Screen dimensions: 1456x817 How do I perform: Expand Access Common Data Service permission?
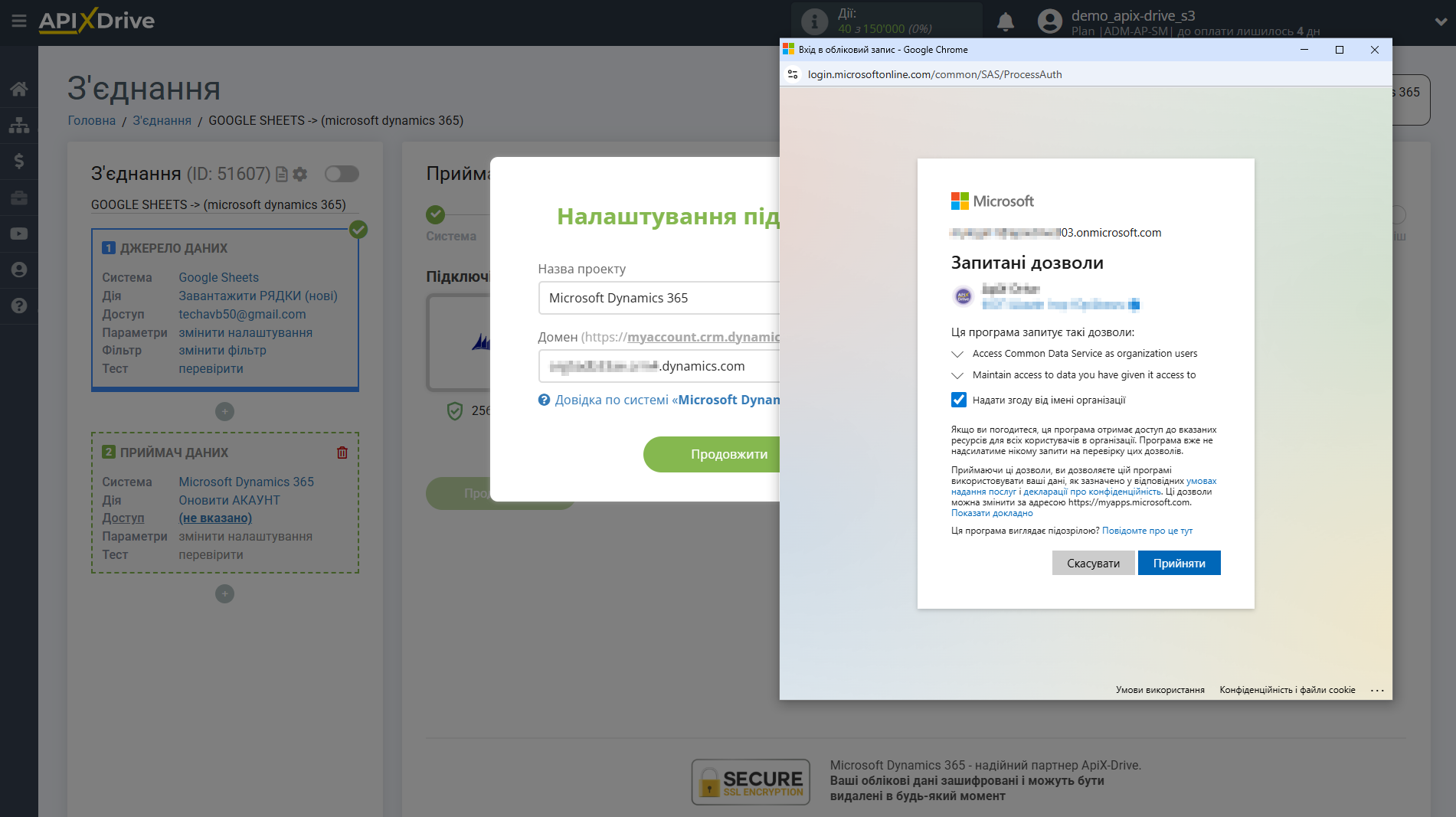tap(957, 354)
